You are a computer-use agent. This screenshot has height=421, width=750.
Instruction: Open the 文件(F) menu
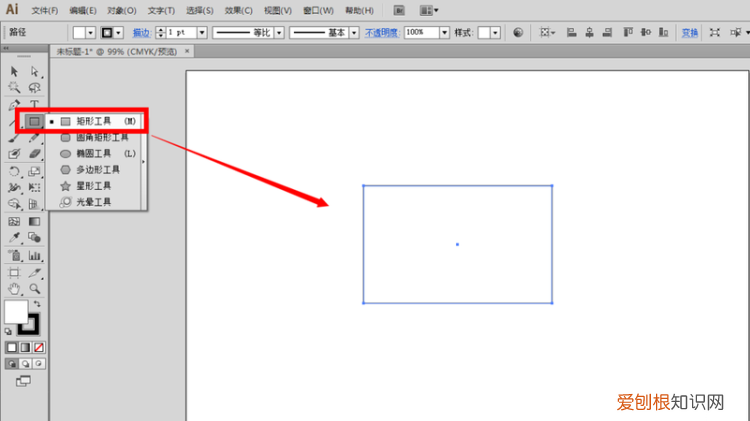[x=44, y=10]
